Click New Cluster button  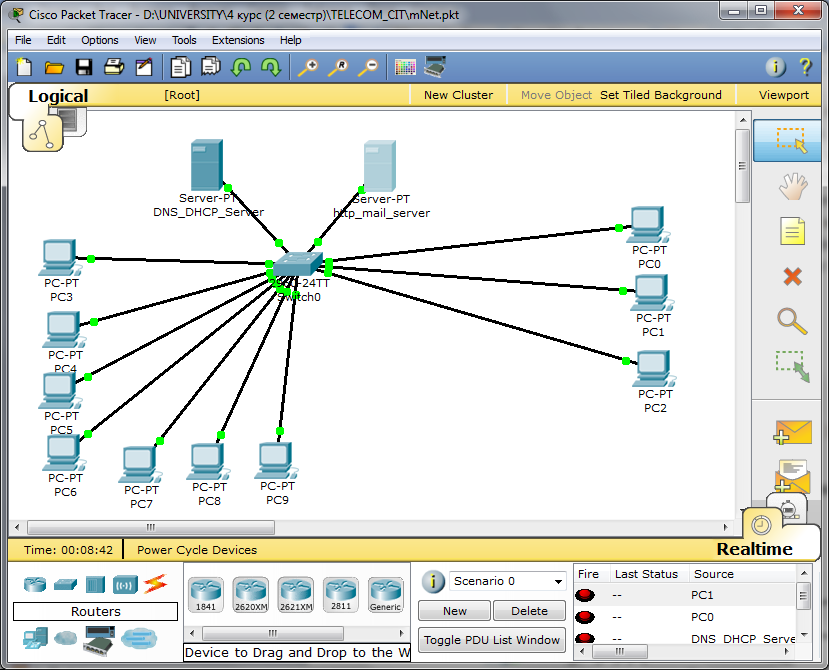point(458,95)
